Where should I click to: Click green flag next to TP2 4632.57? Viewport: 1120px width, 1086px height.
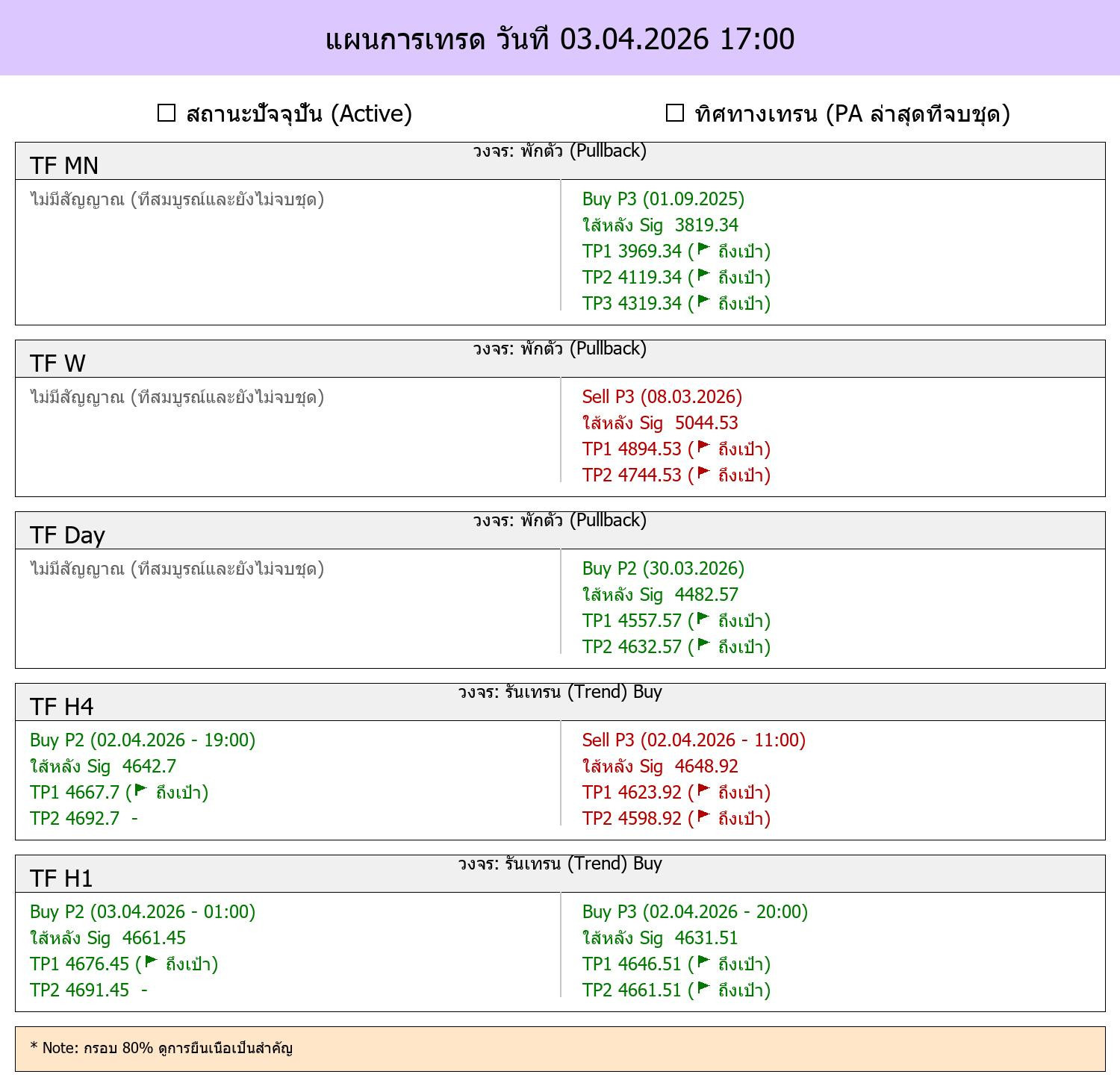[703, 645]
